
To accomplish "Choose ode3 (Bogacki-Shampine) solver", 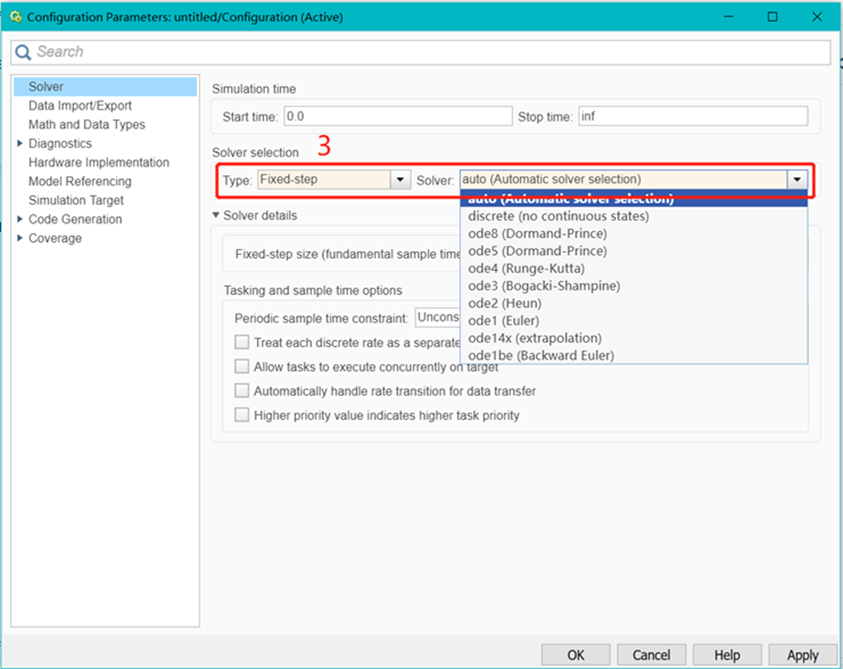I will tap(634, 286).
